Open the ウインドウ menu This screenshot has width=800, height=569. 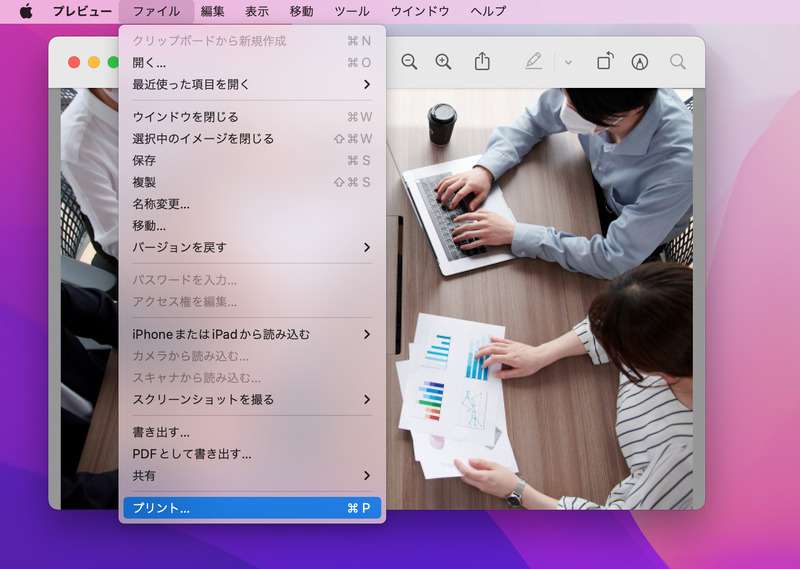coord(420,11)
